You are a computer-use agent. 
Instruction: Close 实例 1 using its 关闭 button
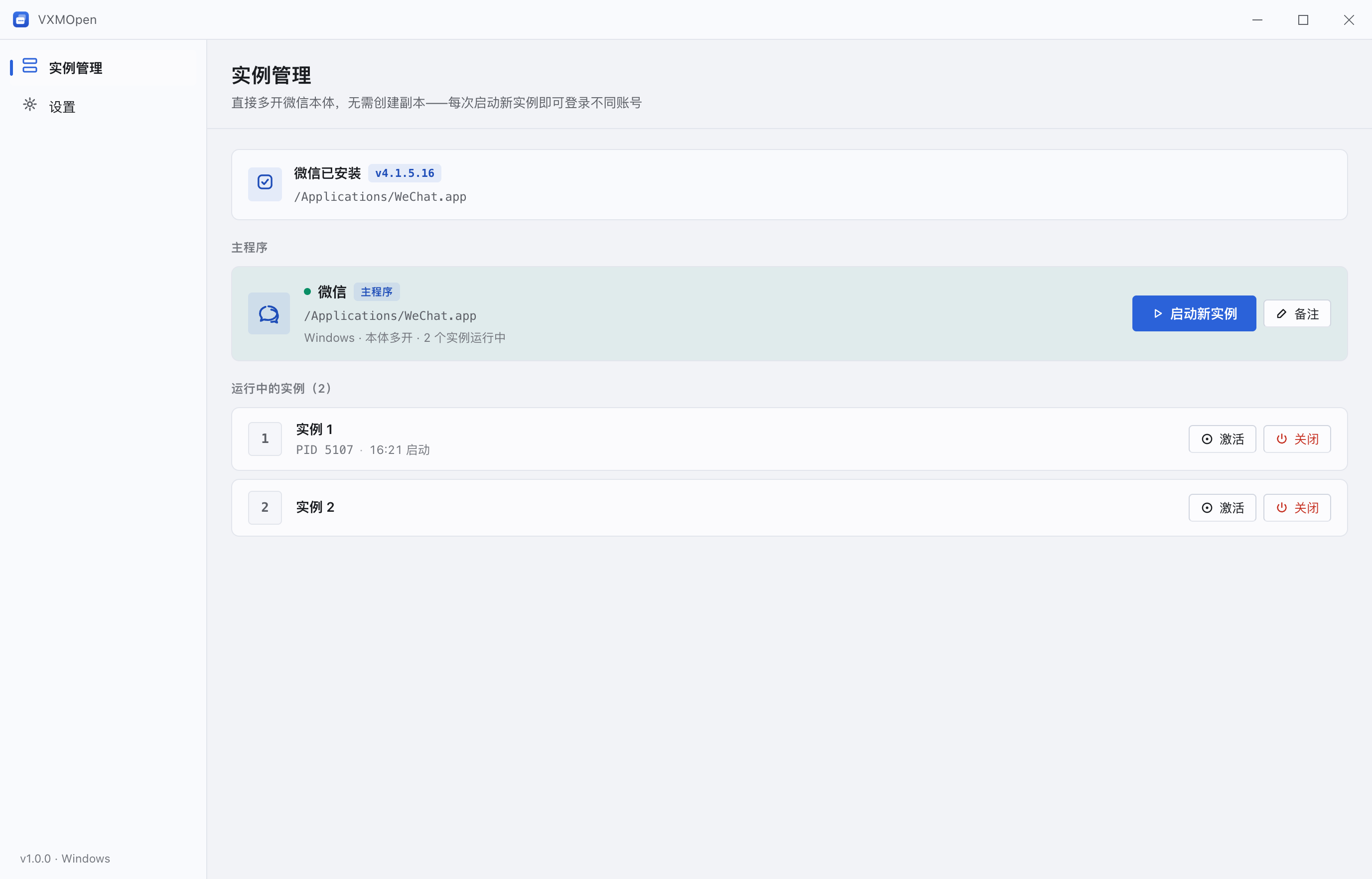click(x=1297, y=439)
